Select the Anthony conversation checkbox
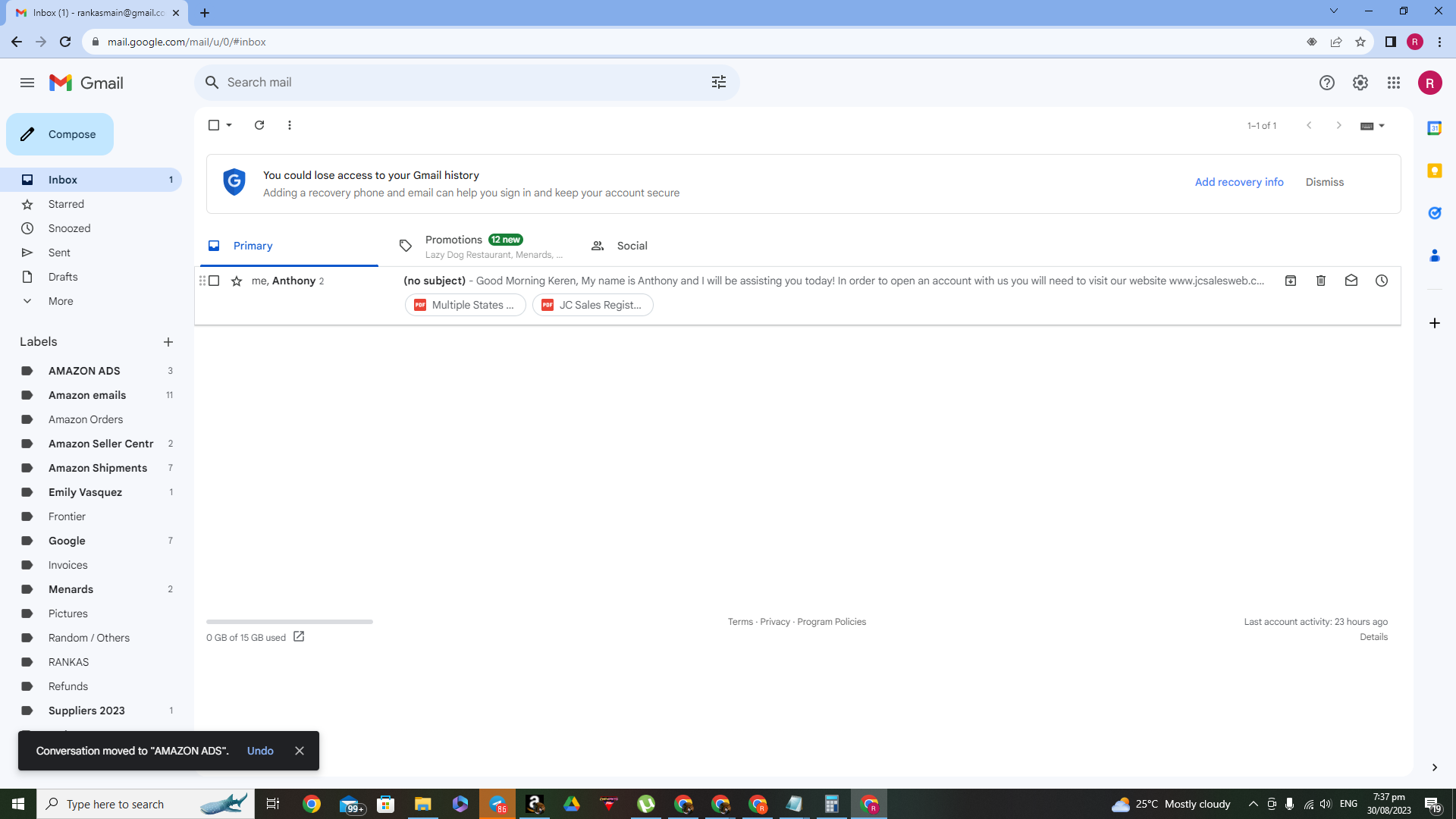The image size is (1456, 819). 214,281
